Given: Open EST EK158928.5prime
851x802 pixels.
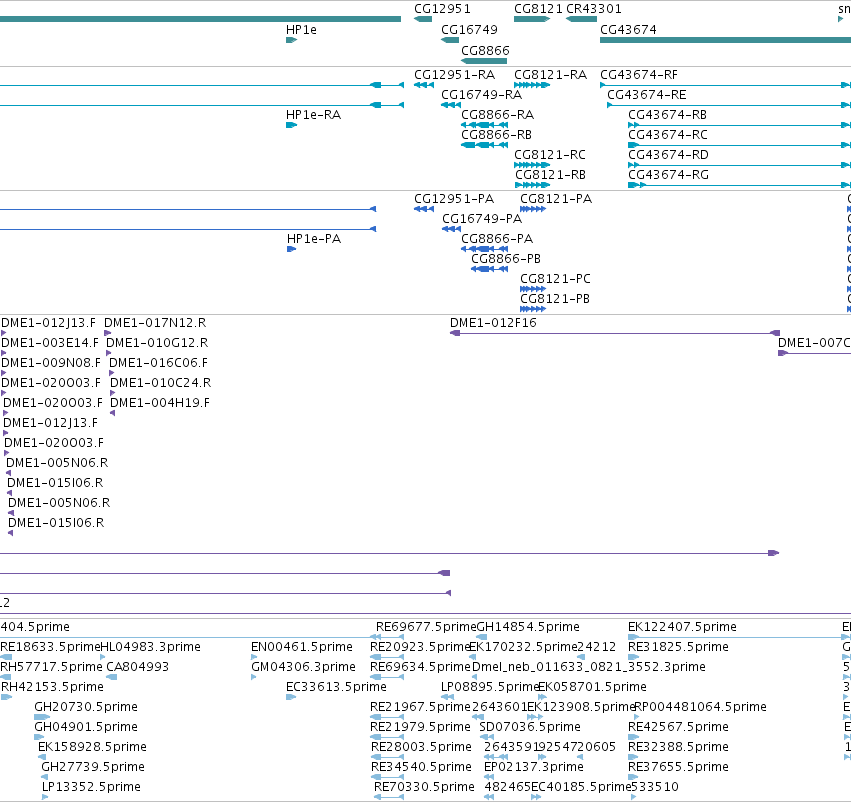Looking at the screenshot, I should [x=92, y=747].
